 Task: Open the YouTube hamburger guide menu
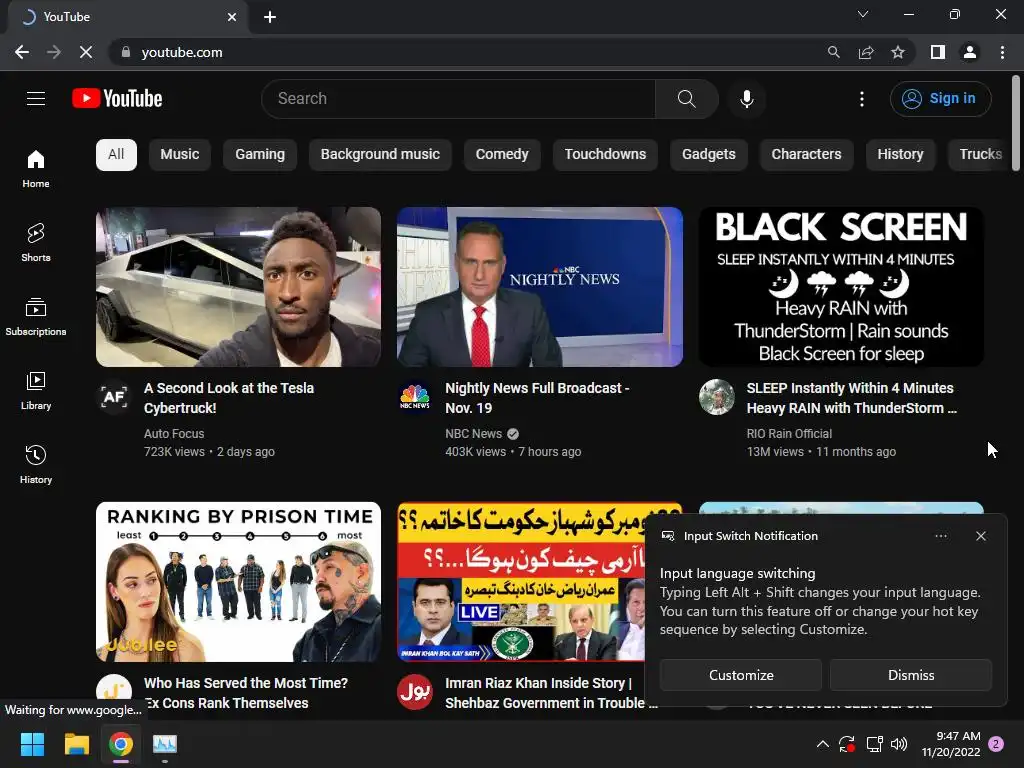[x=36, y=99]
